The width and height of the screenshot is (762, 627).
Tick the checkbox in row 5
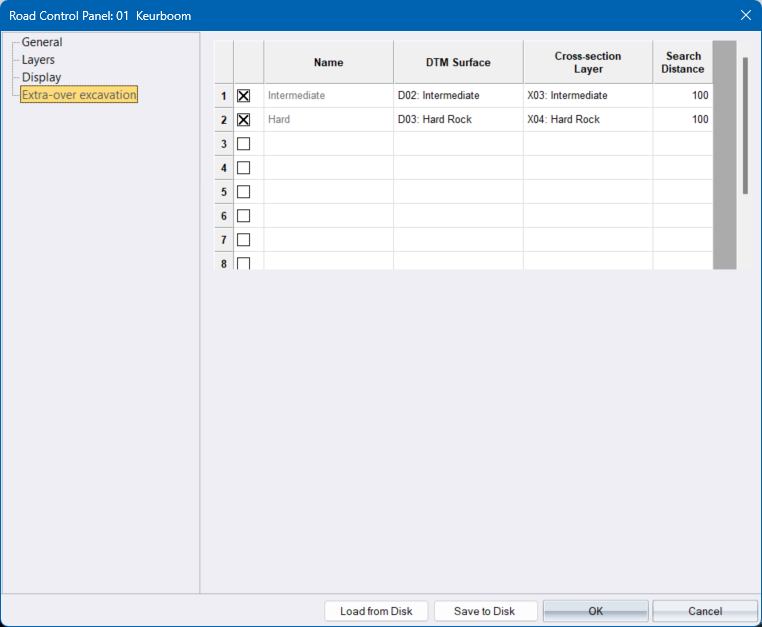point(243,192)
